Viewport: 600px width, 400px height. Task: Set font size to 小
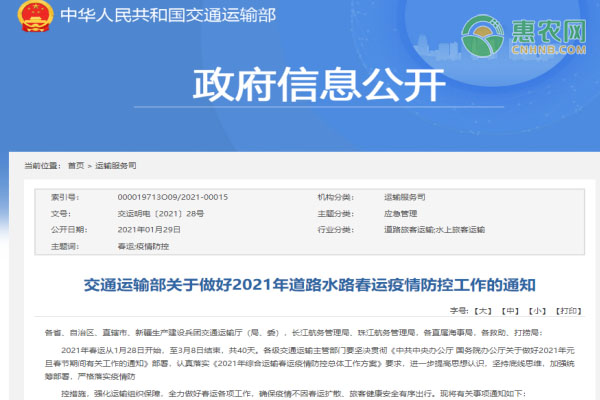click(537, 311)
